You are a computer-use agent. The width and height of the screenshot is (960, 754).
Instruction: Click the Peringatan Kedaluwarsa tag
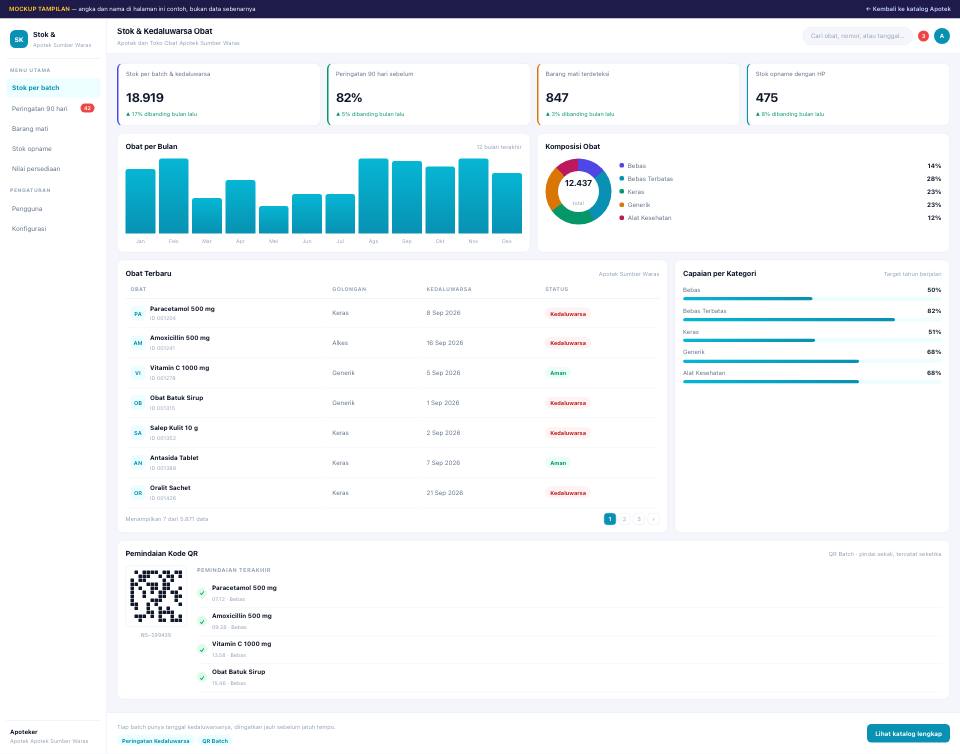pyautogui.click(x=156, y=741)
